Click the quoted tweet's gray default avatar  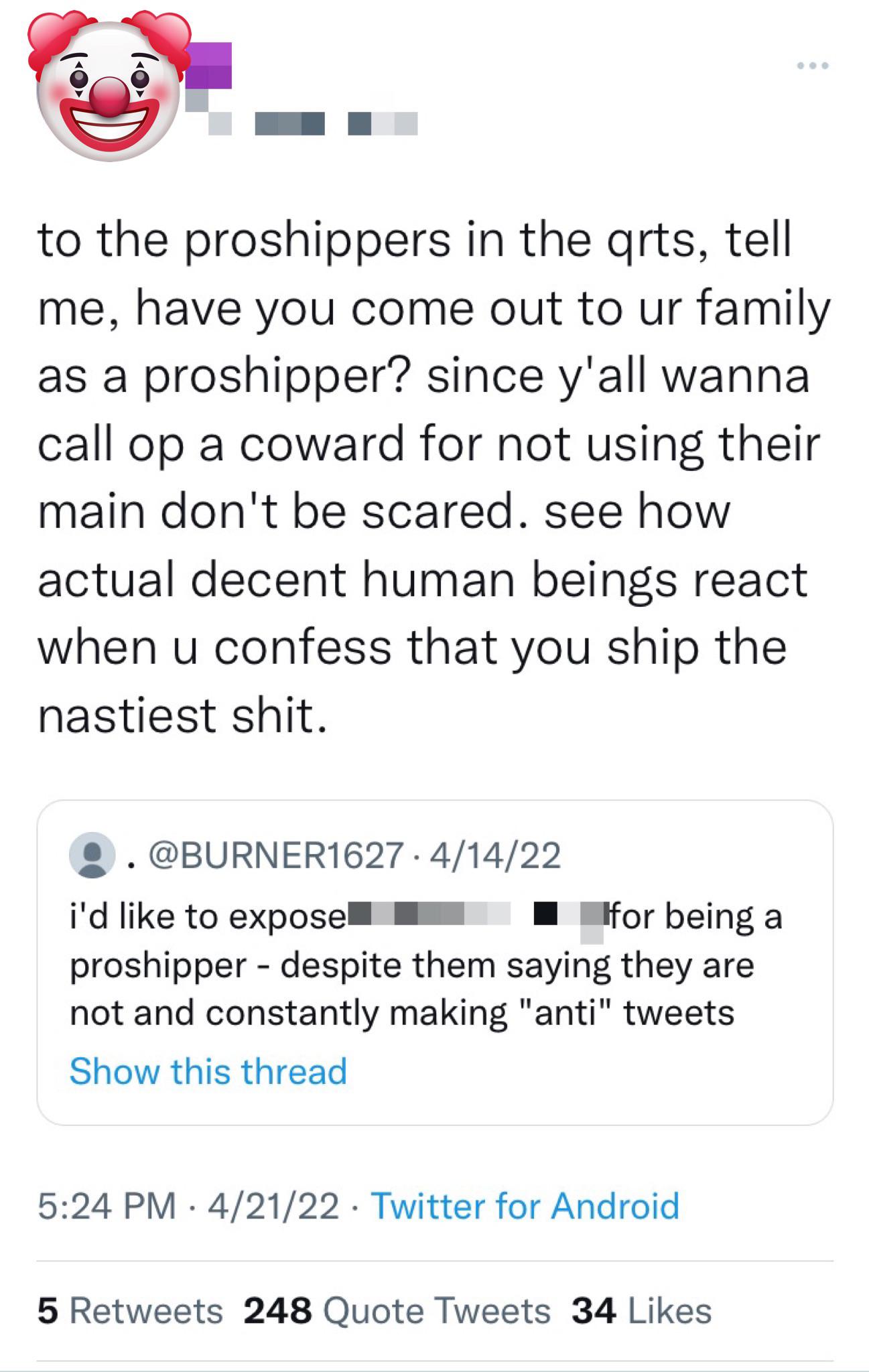click(x=92, y=855)
